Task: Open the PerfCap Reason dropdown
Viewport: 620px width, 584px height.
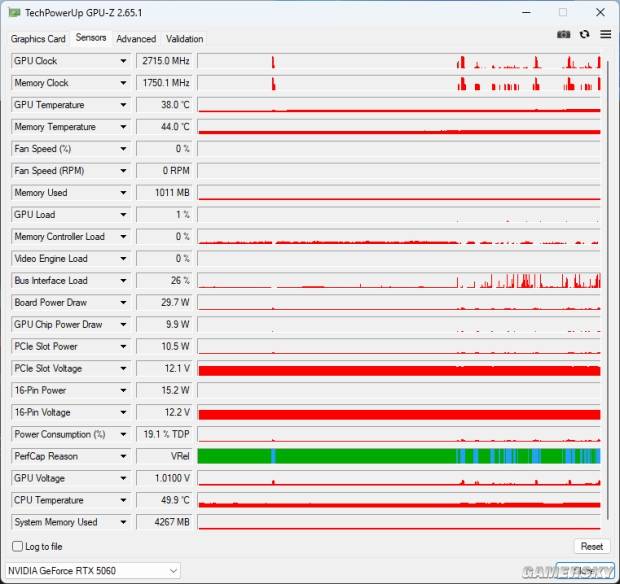Action: tap(123, 456)
